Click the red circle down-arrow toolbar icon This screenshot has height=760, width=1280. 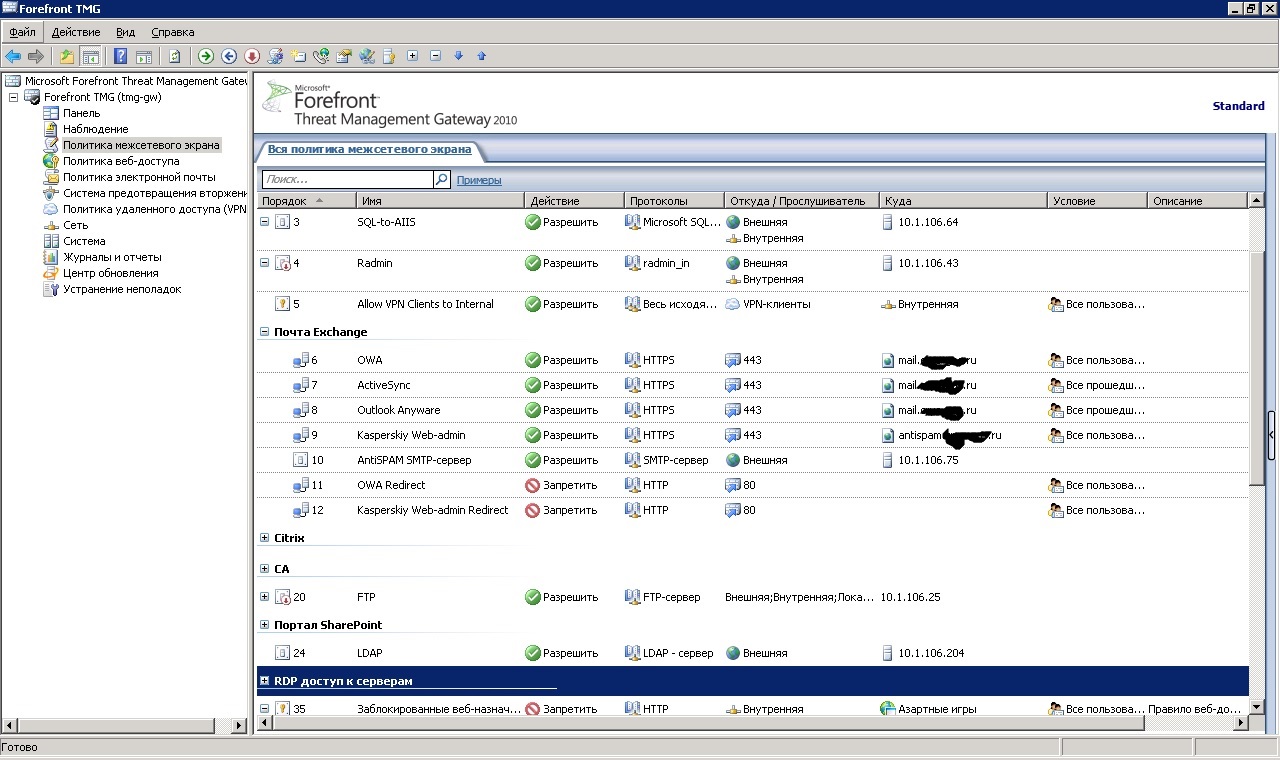pos(252,56)
